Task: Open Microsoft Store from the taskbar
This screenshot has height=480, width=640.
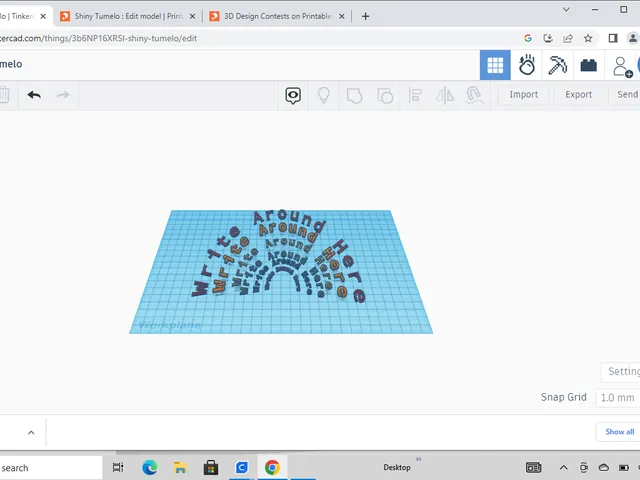Action: pyautogui.click(x=211, y=467)
